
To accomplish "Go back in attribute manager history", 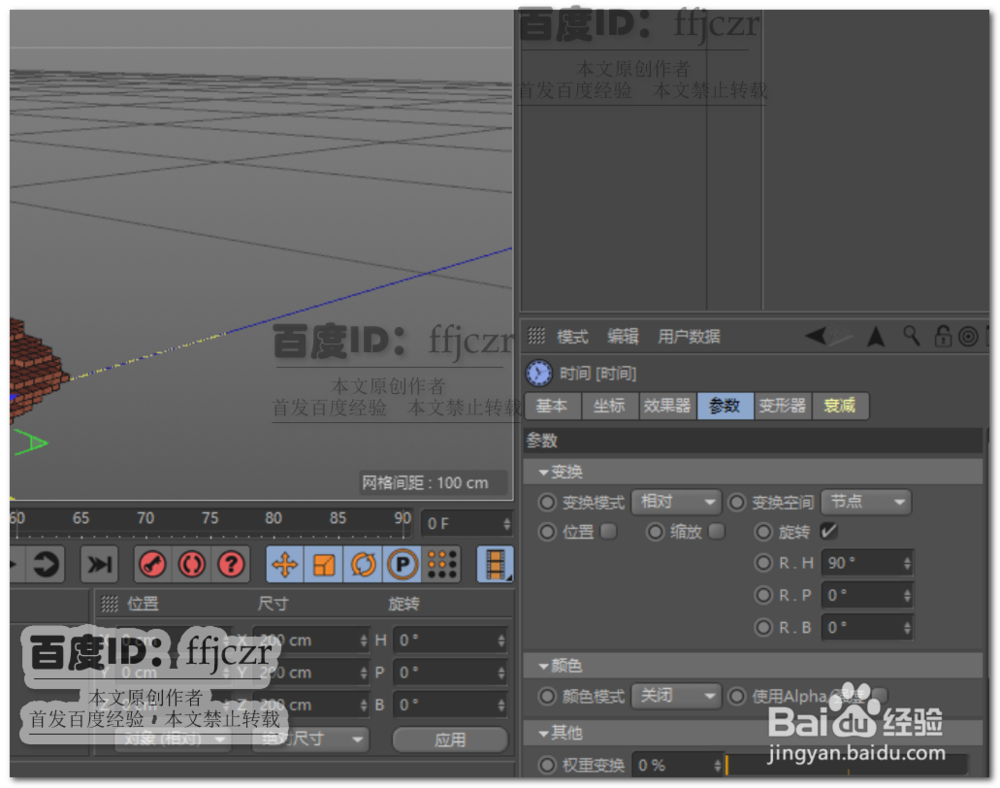I will [x=816, y=335].
